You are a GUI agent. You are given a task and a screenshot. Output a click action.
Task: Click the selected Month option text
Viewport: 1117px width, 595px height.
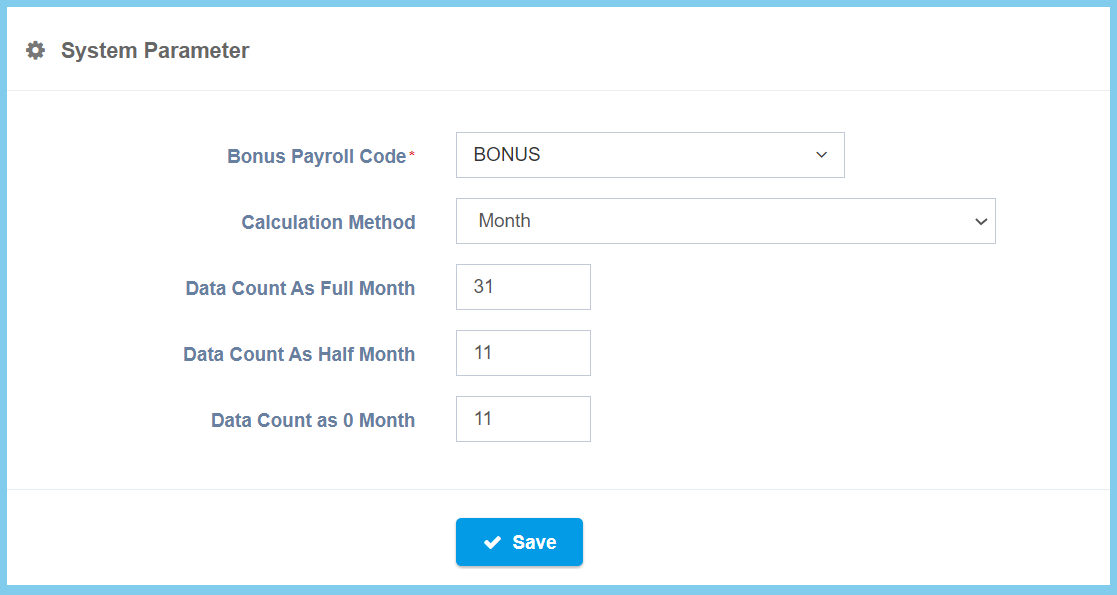505,221
